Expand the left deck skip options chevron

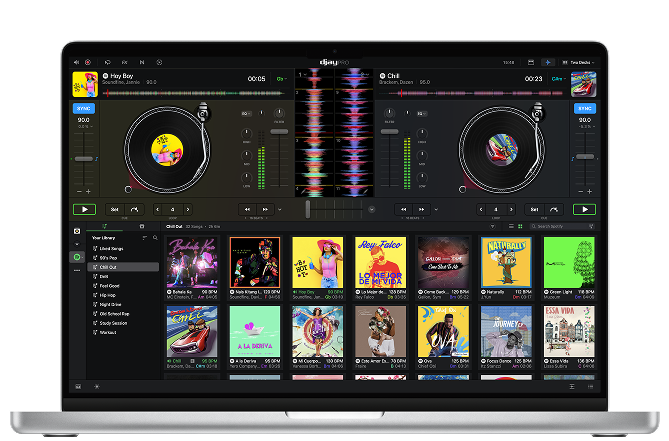click(x=280, y=209)
